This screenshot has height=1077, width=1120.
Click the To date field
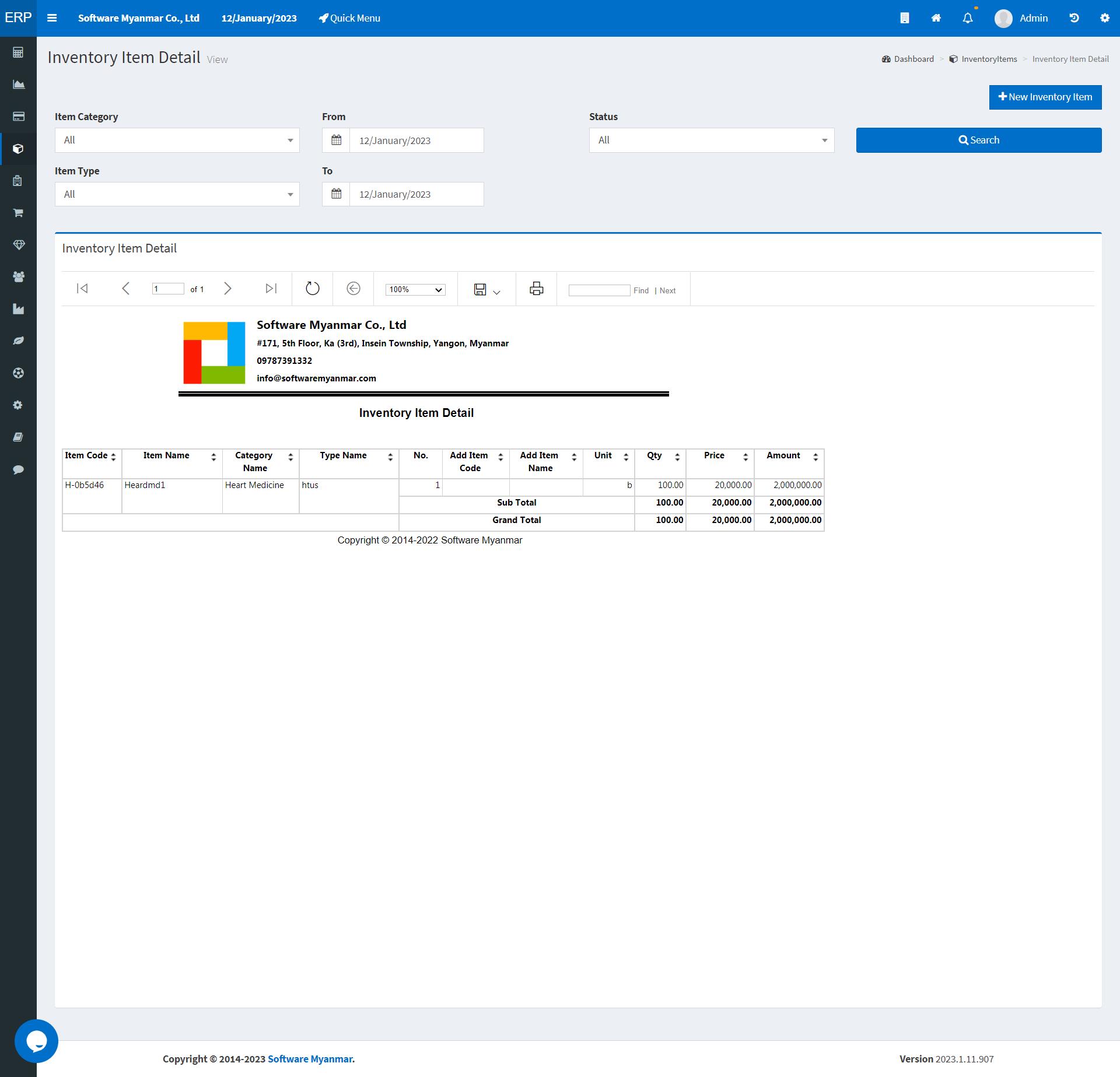click(x=416, y=194)
